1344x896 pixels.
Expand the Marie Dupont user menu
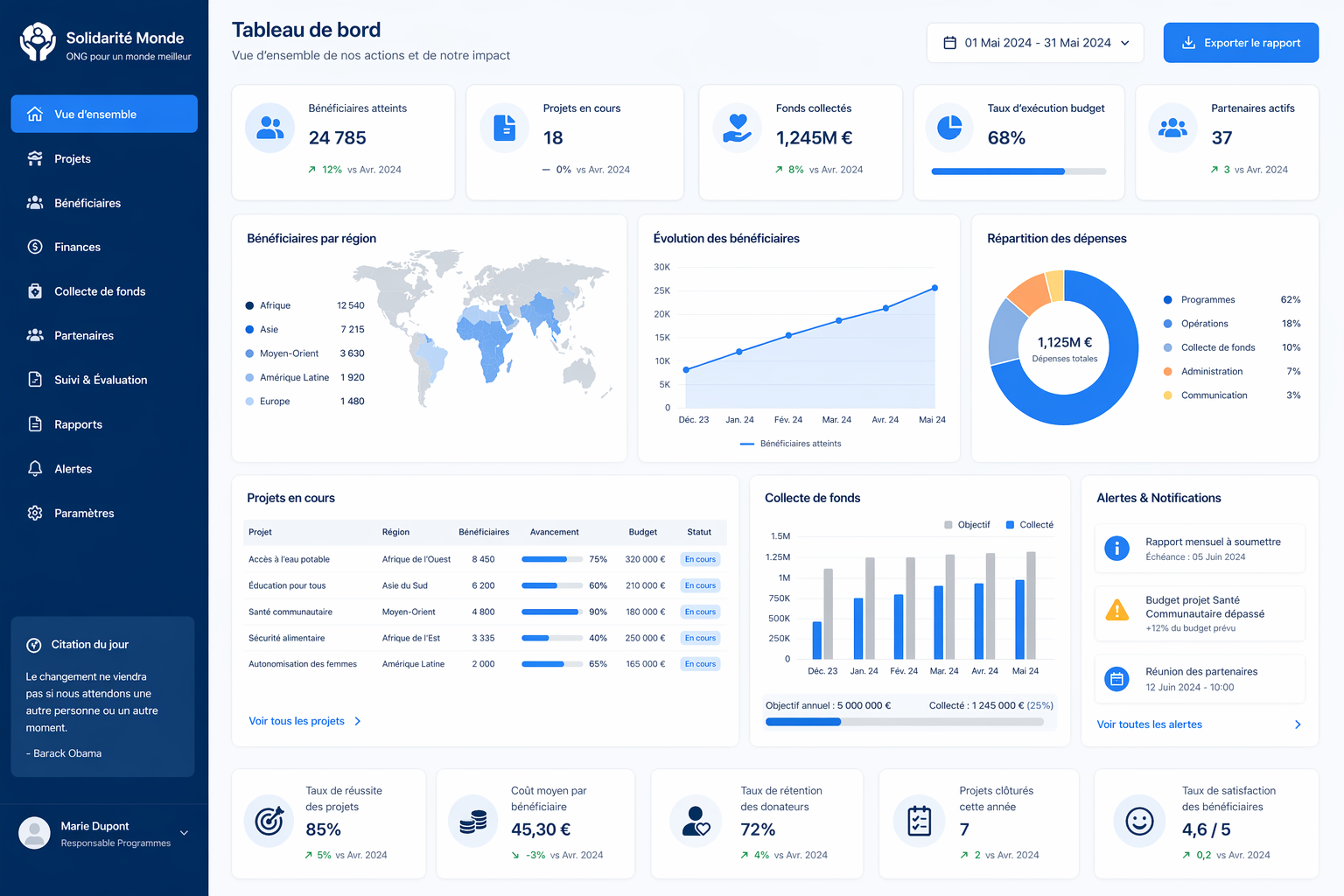click(184, 833)
